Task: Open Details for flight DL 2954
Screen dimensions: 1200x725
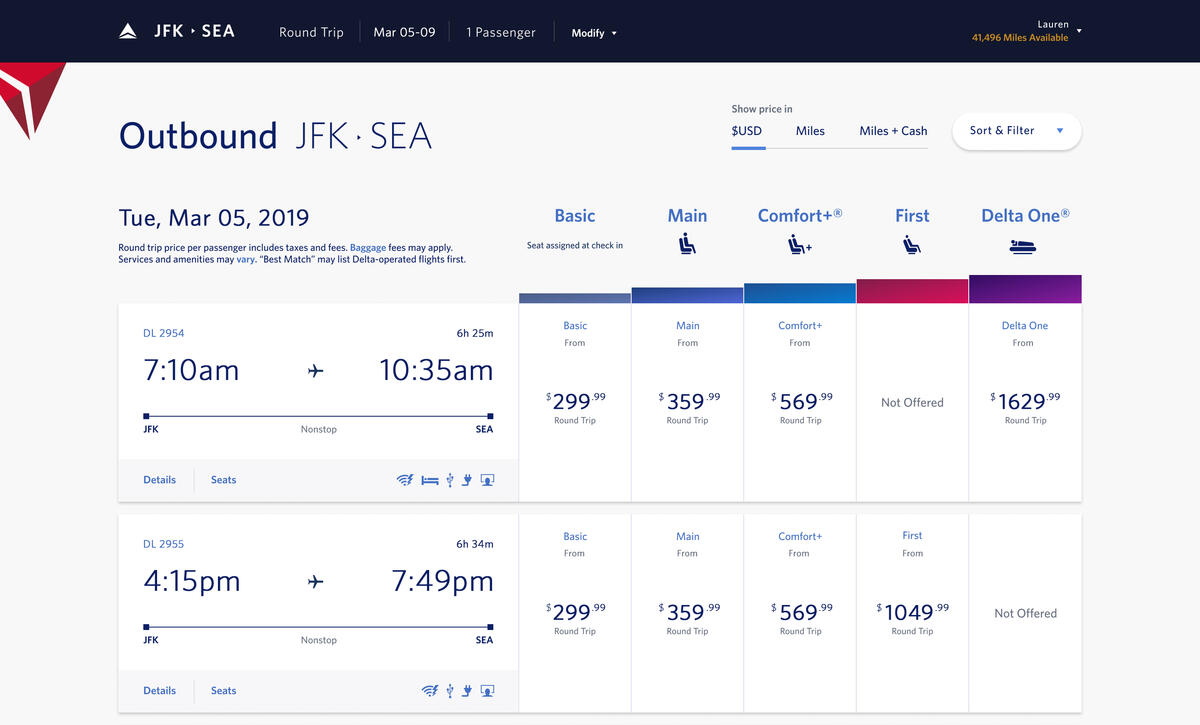Action: tap(159, 480)
